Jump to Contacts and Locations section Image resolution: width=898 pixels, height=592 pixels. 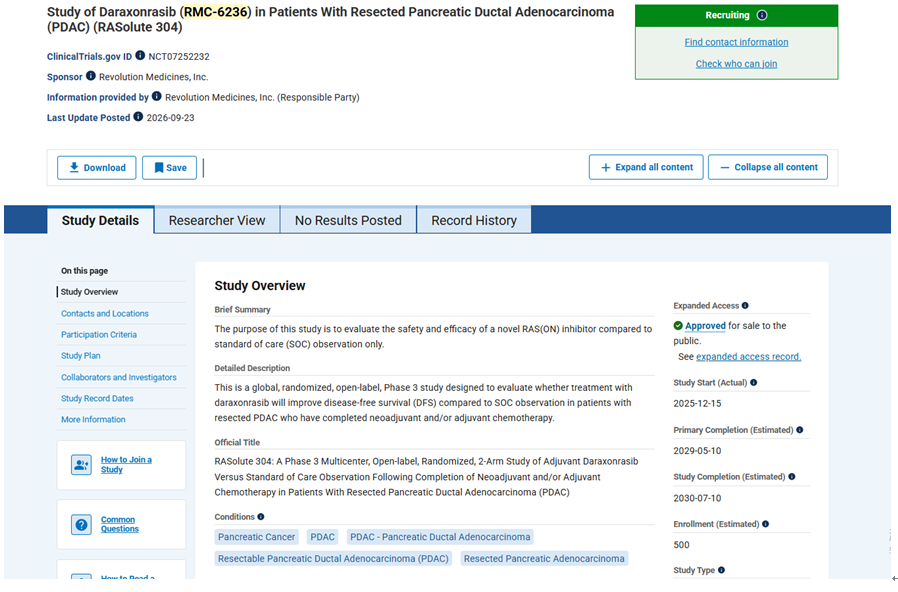click(105, 314)
